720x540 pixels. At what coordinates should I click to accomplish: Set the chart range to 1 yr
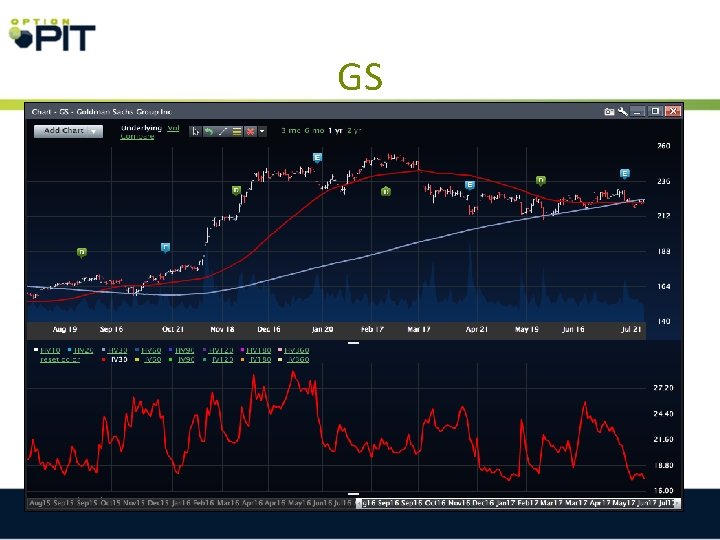click(x=335, y=130)
